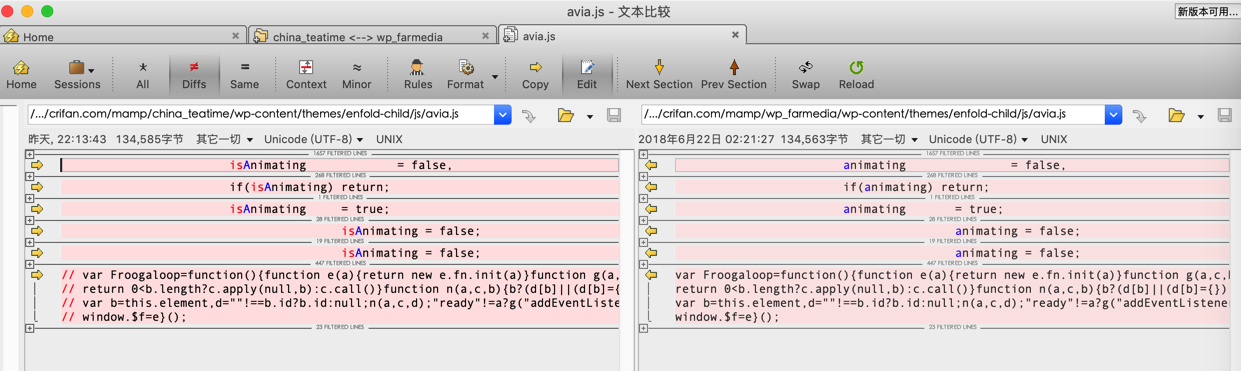
Task: Switch to china_teatime <--> wp_farmedia tab
Action: [371, 36]
